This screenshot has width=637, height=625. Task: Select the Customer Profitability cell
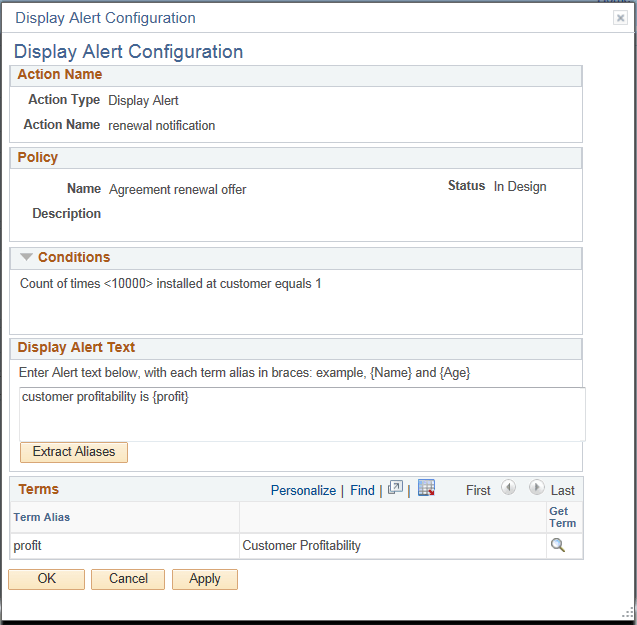coord(393,546)
